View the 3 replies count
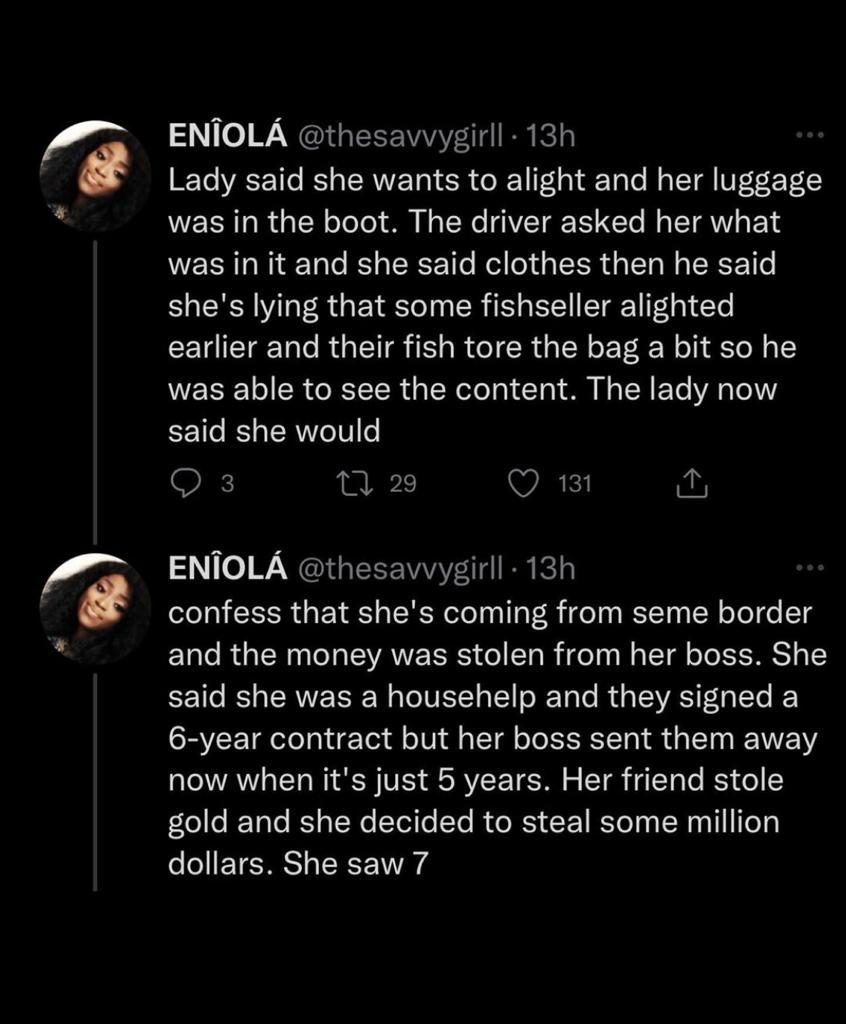The image size is (846, 1024). coord(226,484)
